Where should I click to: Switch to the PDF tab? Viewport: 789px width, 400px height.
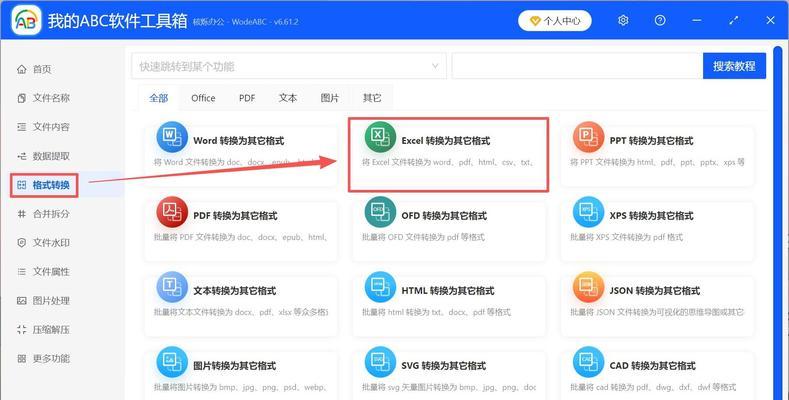(x=247, y=98)
